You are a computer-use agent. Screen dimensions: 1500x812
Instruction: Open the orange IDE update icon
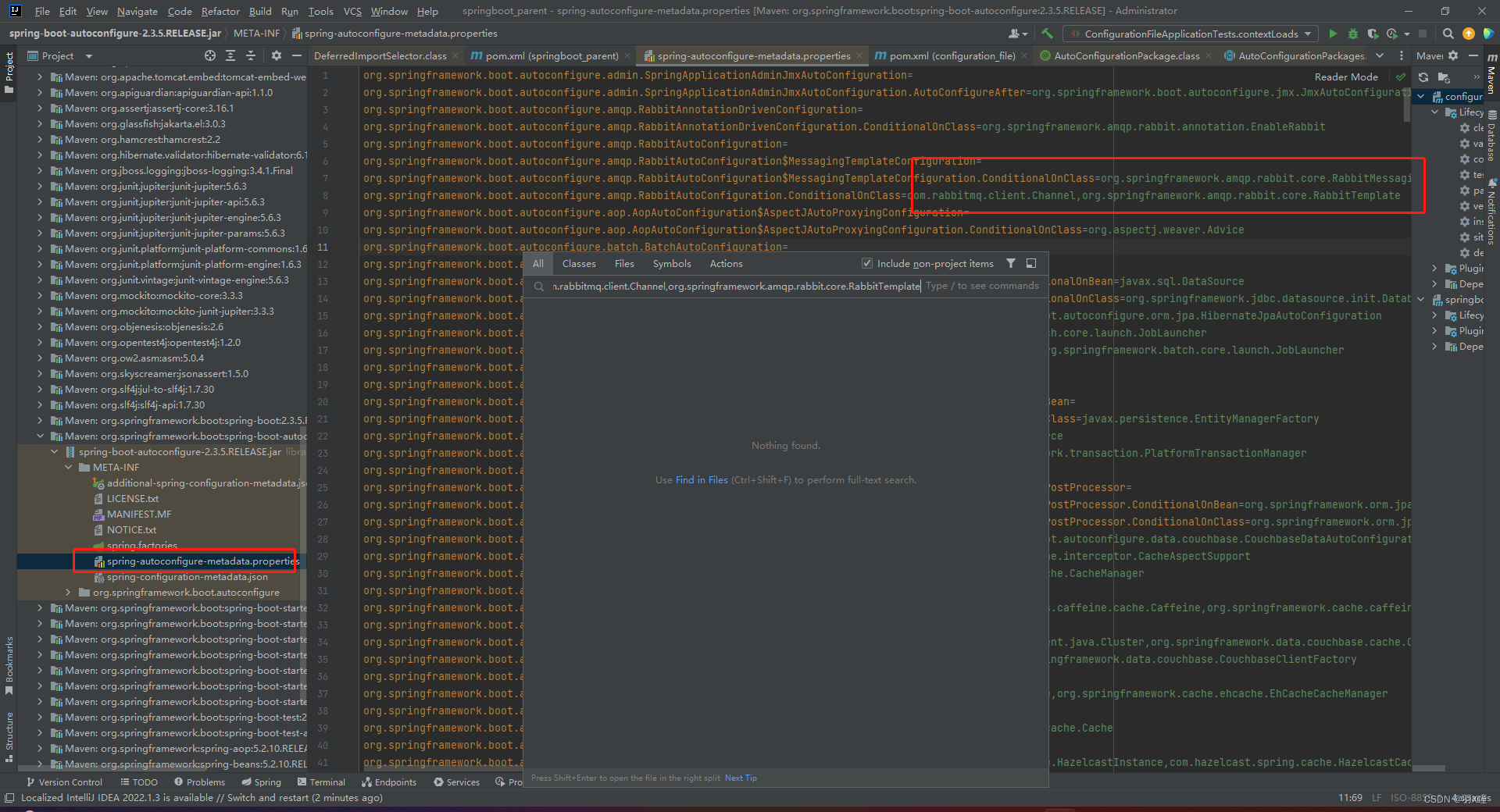(x=1469, y=34)
